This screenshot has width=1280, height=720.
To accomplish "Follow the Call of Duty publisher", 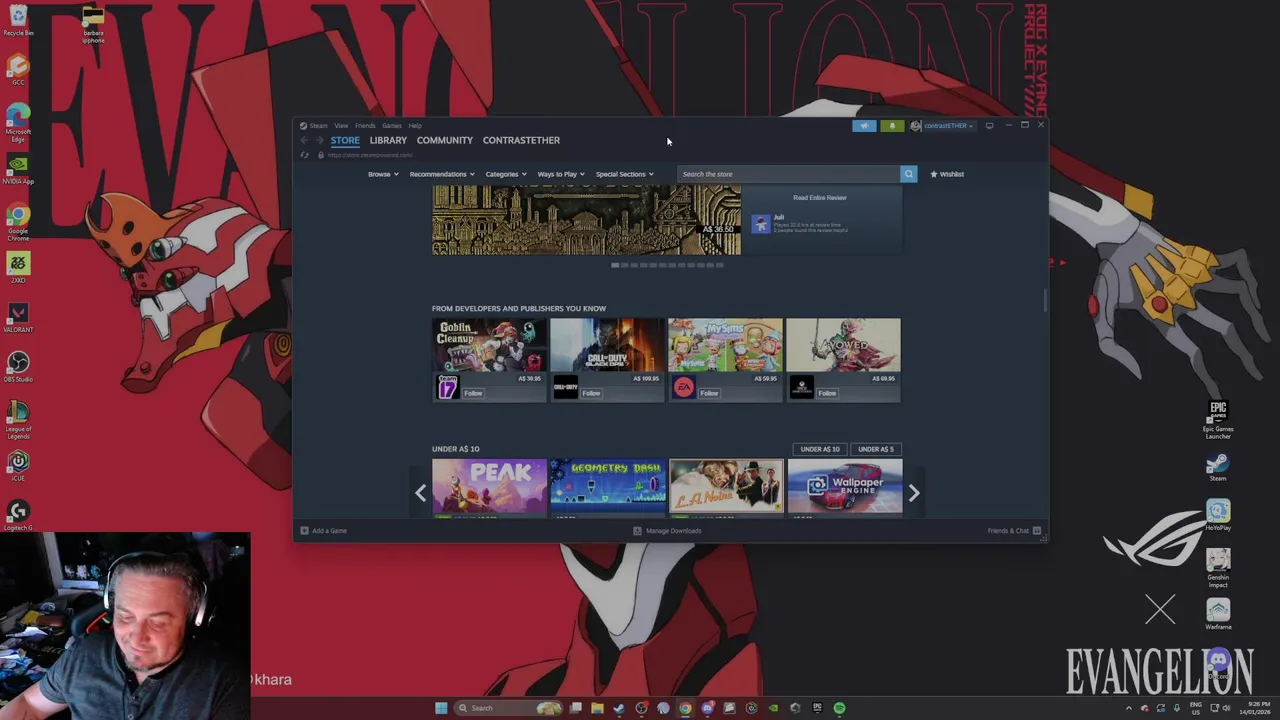I will click(x=591, y=393).
